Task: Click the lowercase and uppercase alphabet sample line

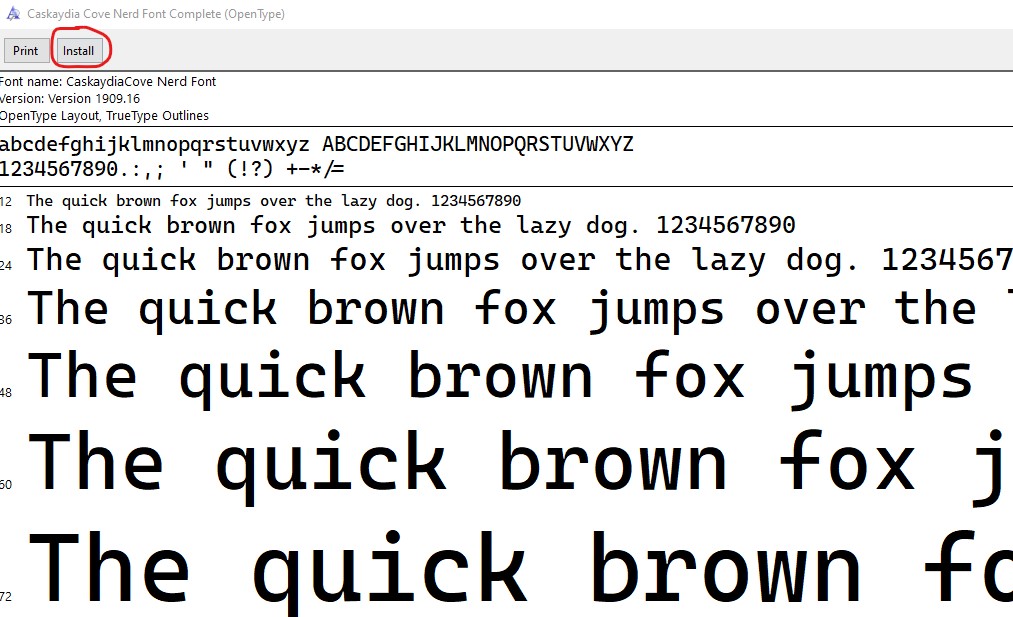Action: (x=317, y=143)
